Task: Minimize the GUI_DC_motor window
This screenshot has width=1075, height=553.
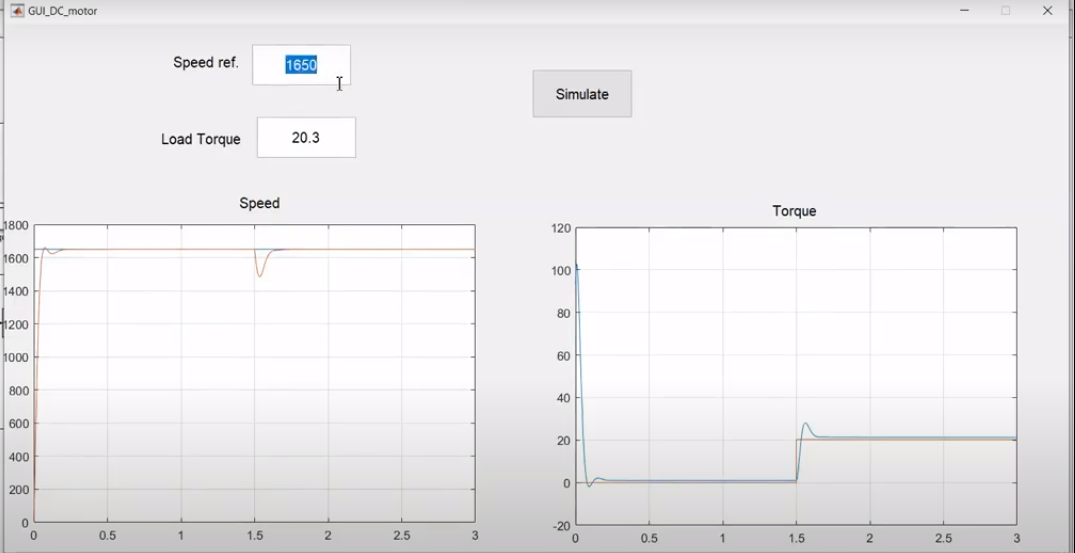Action: (x=965, y=11)
